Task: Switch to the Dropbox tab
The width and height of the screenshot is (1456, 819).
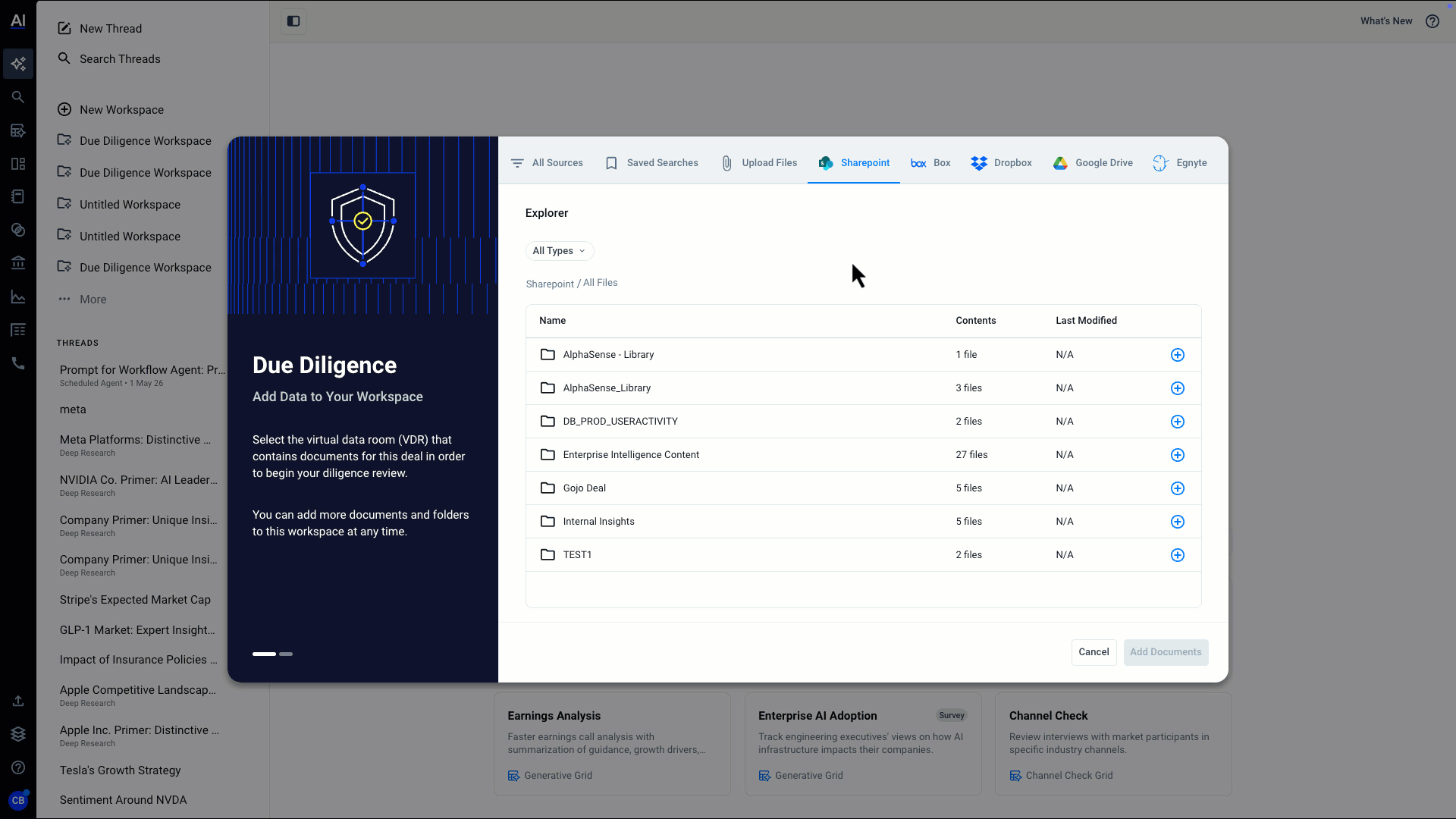Action: (1002, 163)
